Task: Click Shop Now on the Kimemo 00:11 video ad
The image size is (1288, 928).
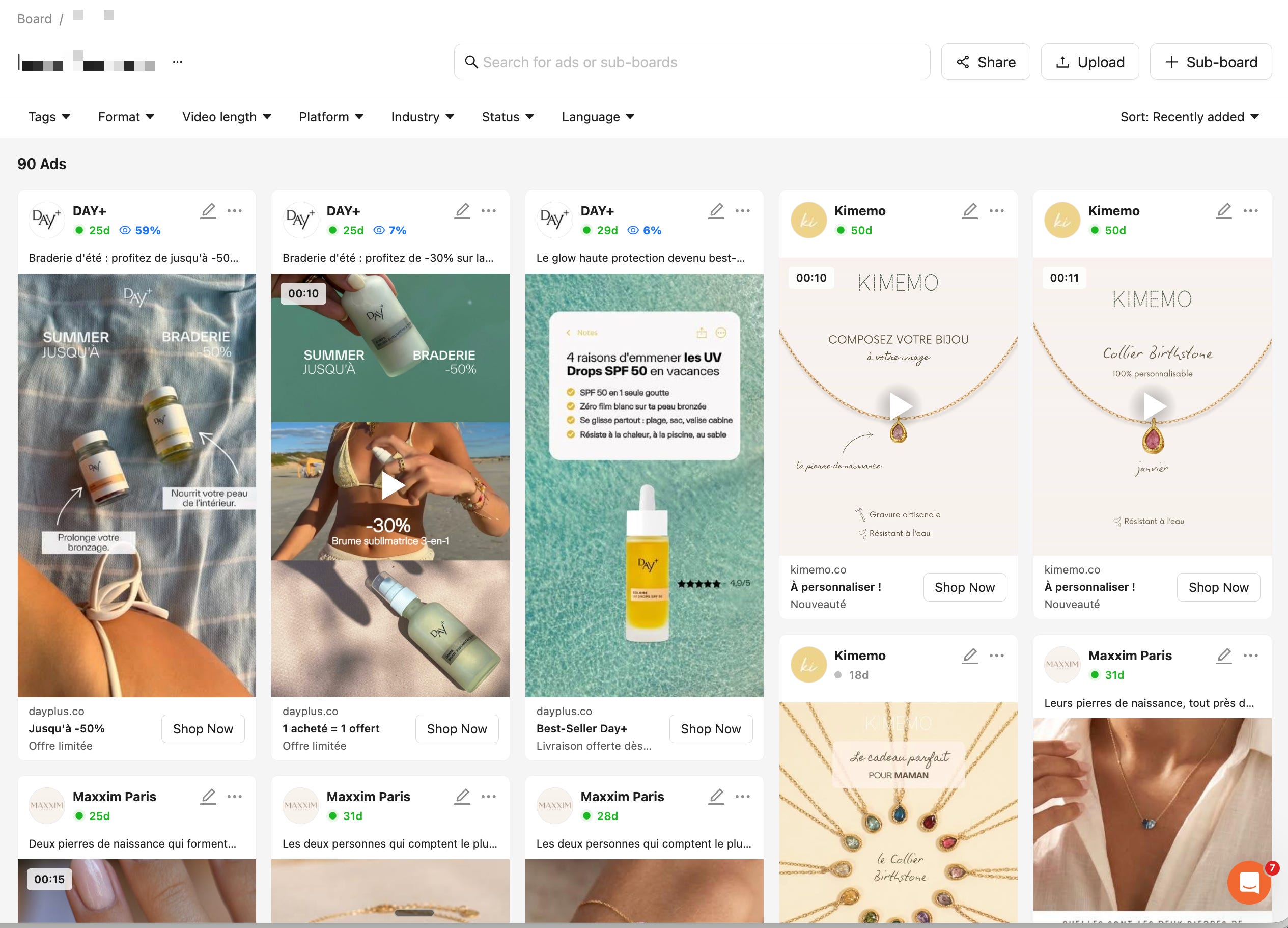Action: coord(1218,587)
